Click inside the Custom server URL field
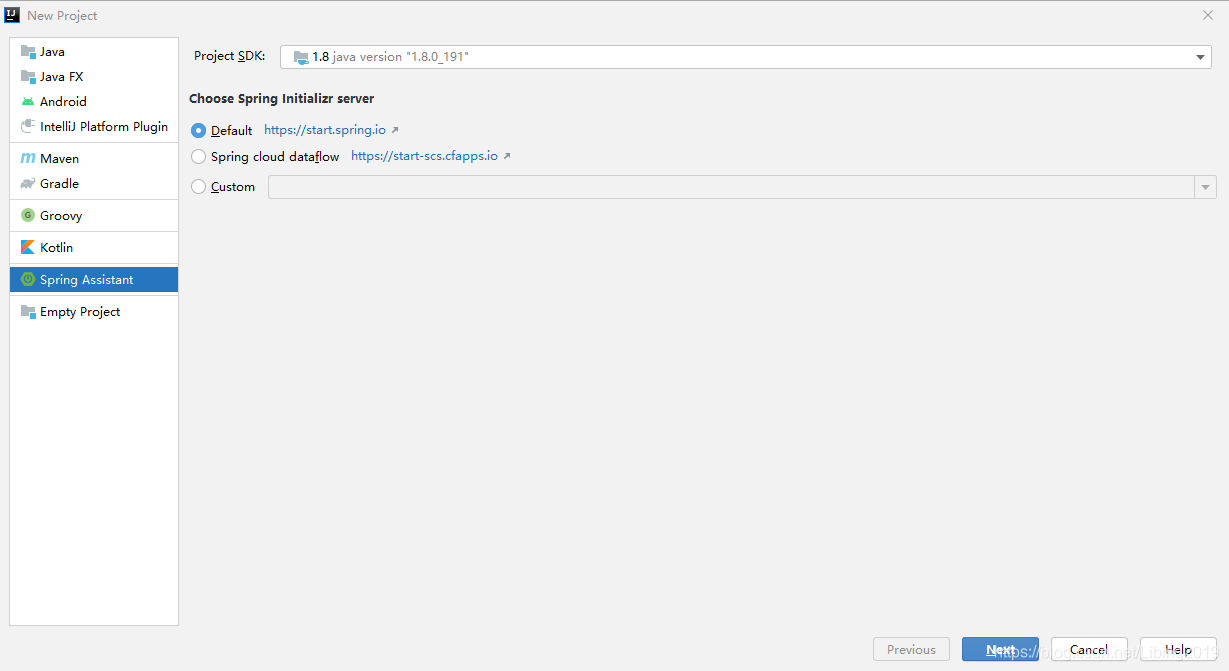 click(x=731, y=187)
